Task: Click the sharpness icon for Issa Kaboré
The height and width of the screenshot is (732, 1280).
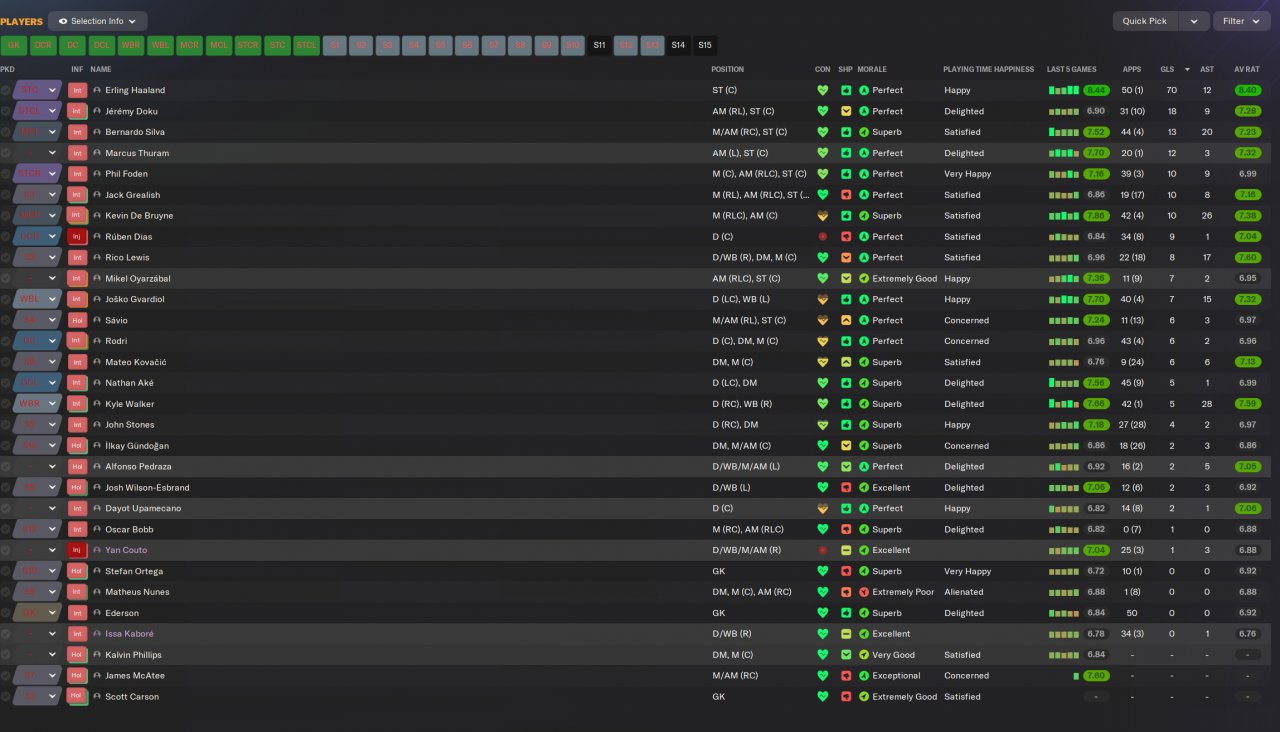Action: (x=846, y=634)
